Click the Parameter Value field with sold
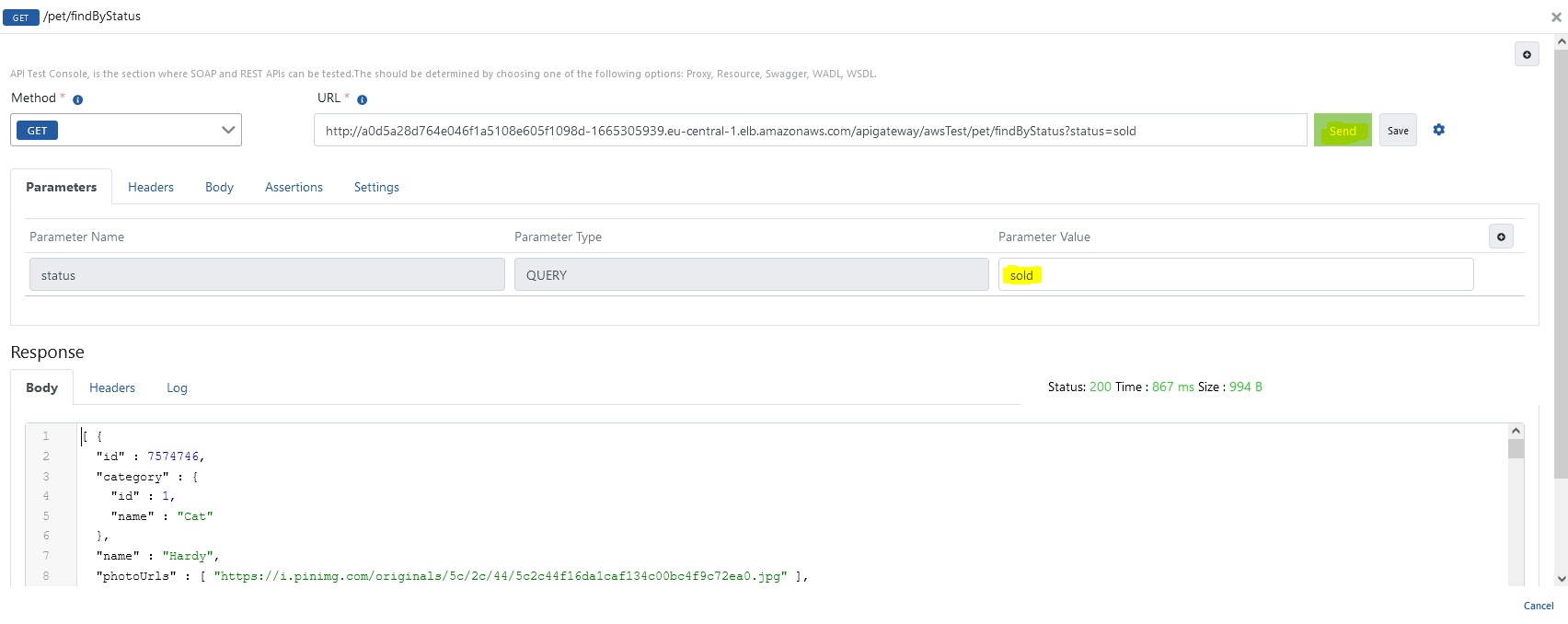1568x624 pixels. pyautogui.click(x=1235, y=275)
